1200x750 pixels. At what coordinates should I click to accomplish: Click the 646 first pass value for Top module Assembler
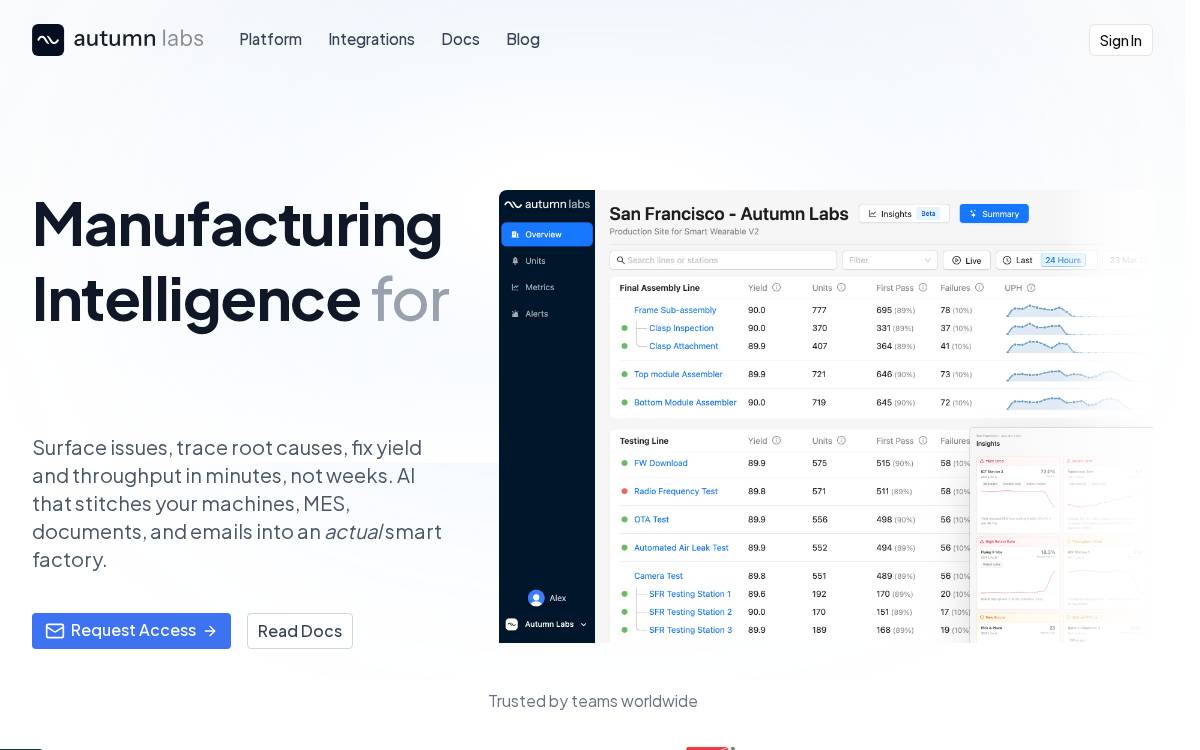tap(884, 374)
